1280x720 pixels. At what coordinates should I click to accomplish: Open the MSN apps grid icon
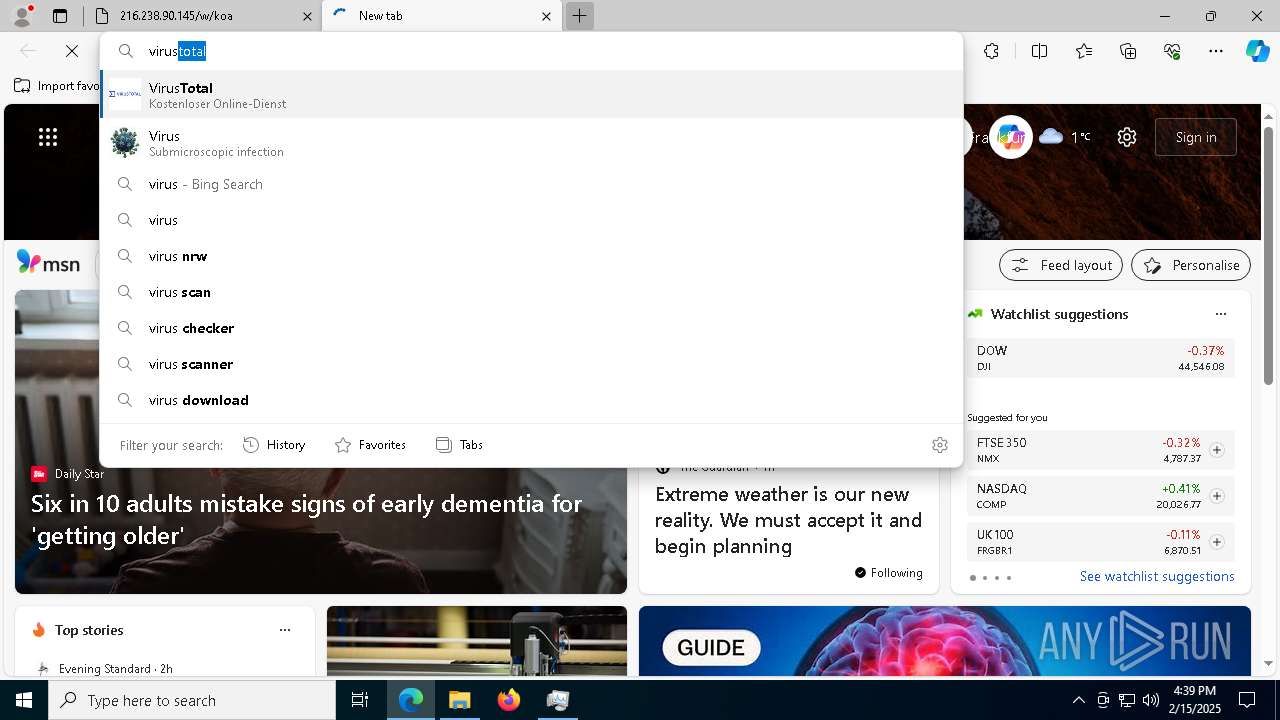48,137
